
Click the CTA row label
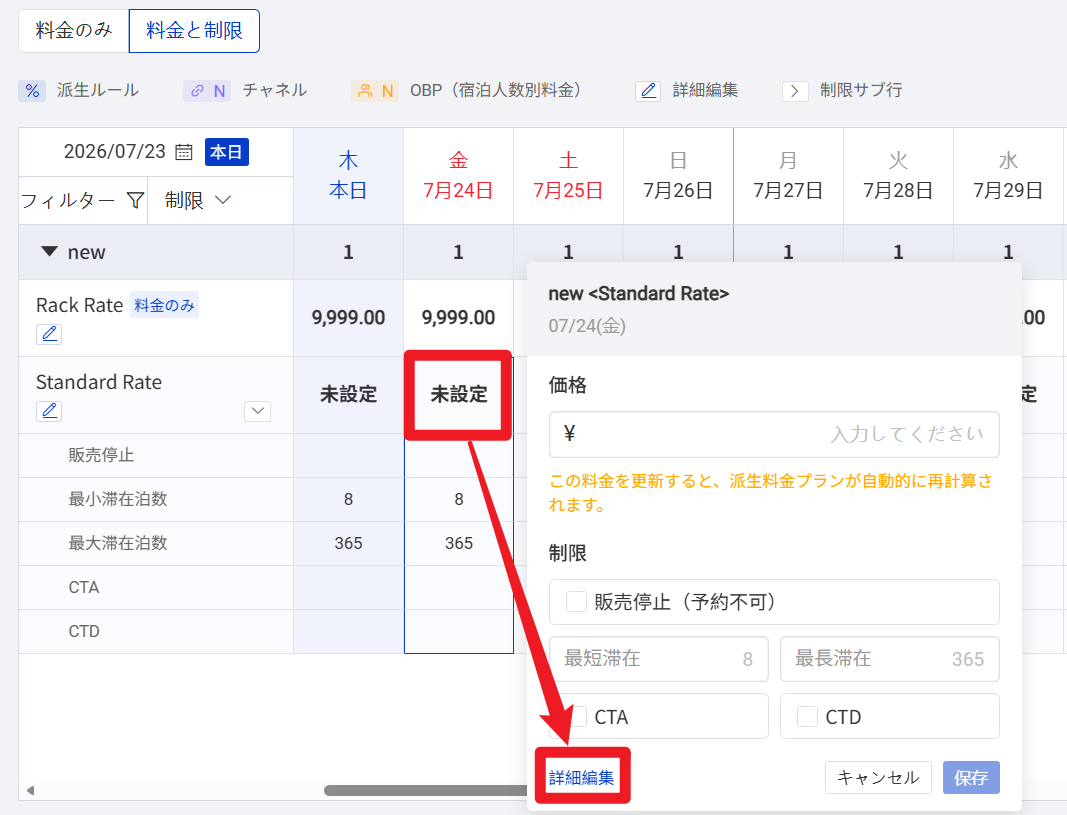coord(84,587)
